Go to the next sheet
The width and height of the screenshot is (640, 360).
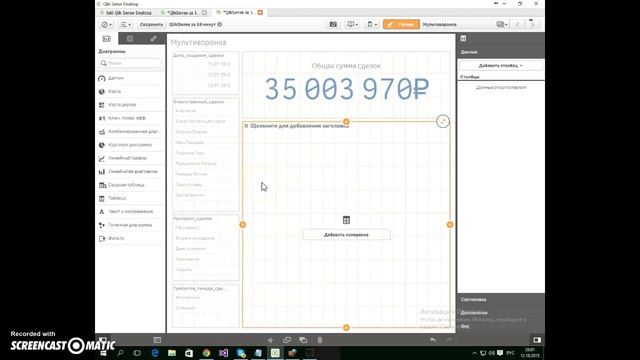(x=532, y=24)
